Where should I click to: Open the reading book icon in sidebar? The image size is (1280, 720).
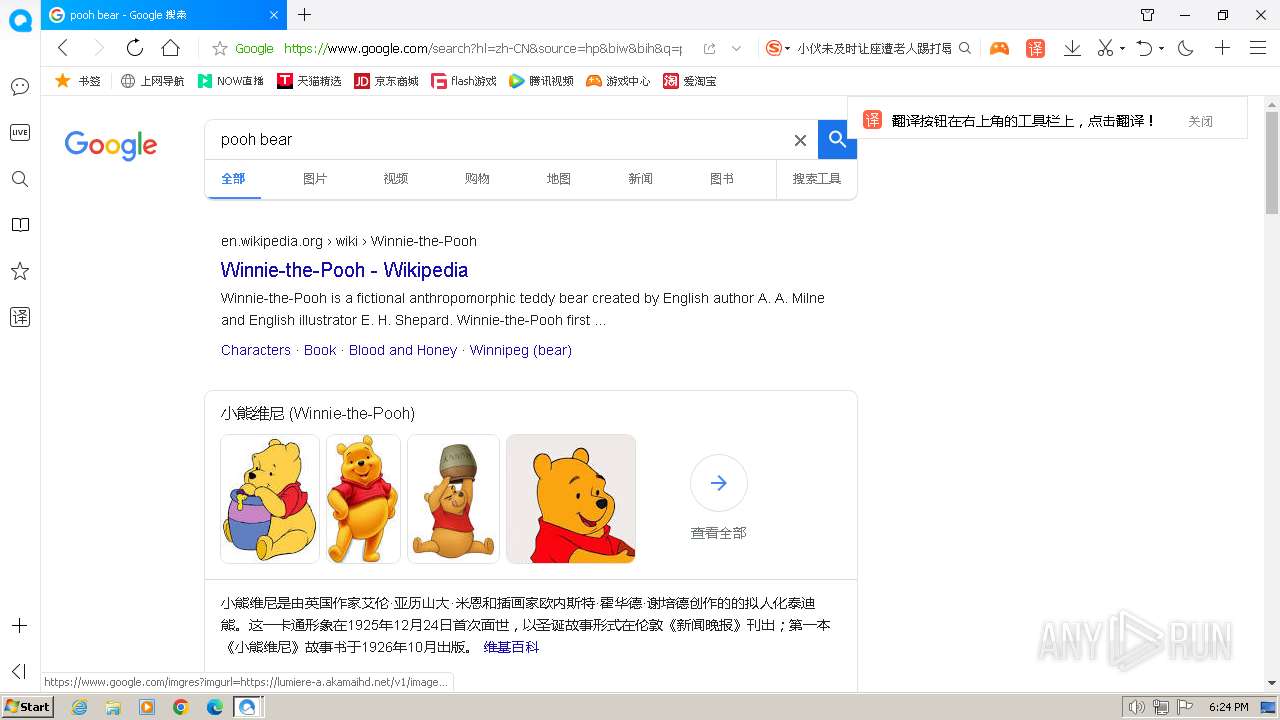click(19, 225)
